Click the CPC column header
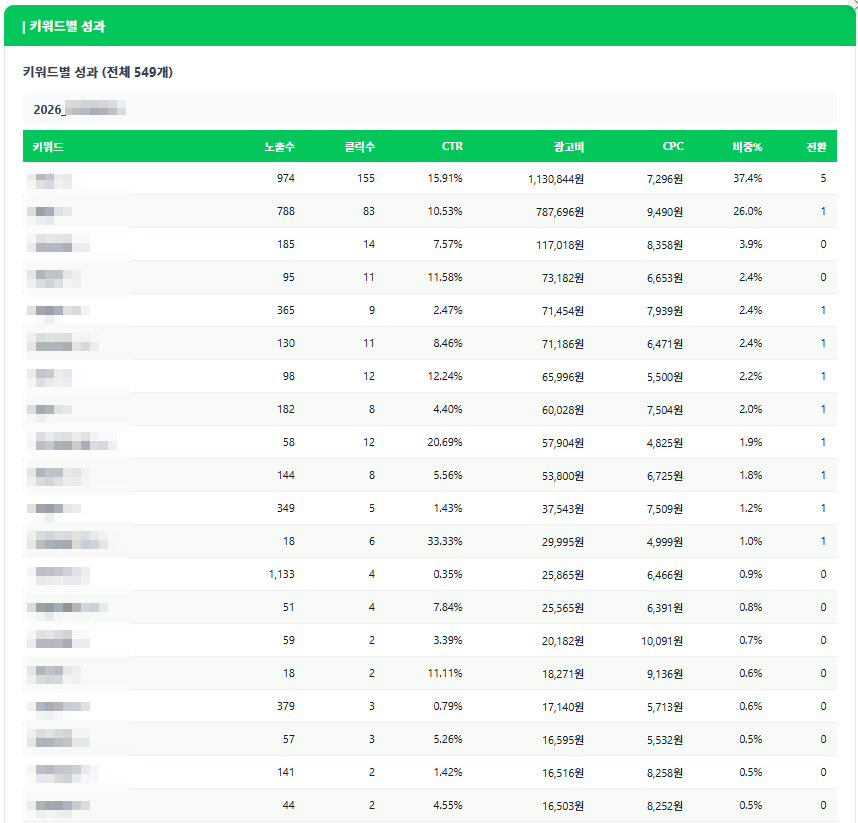The height and width of the screenshot is (823, 858). 673,147
